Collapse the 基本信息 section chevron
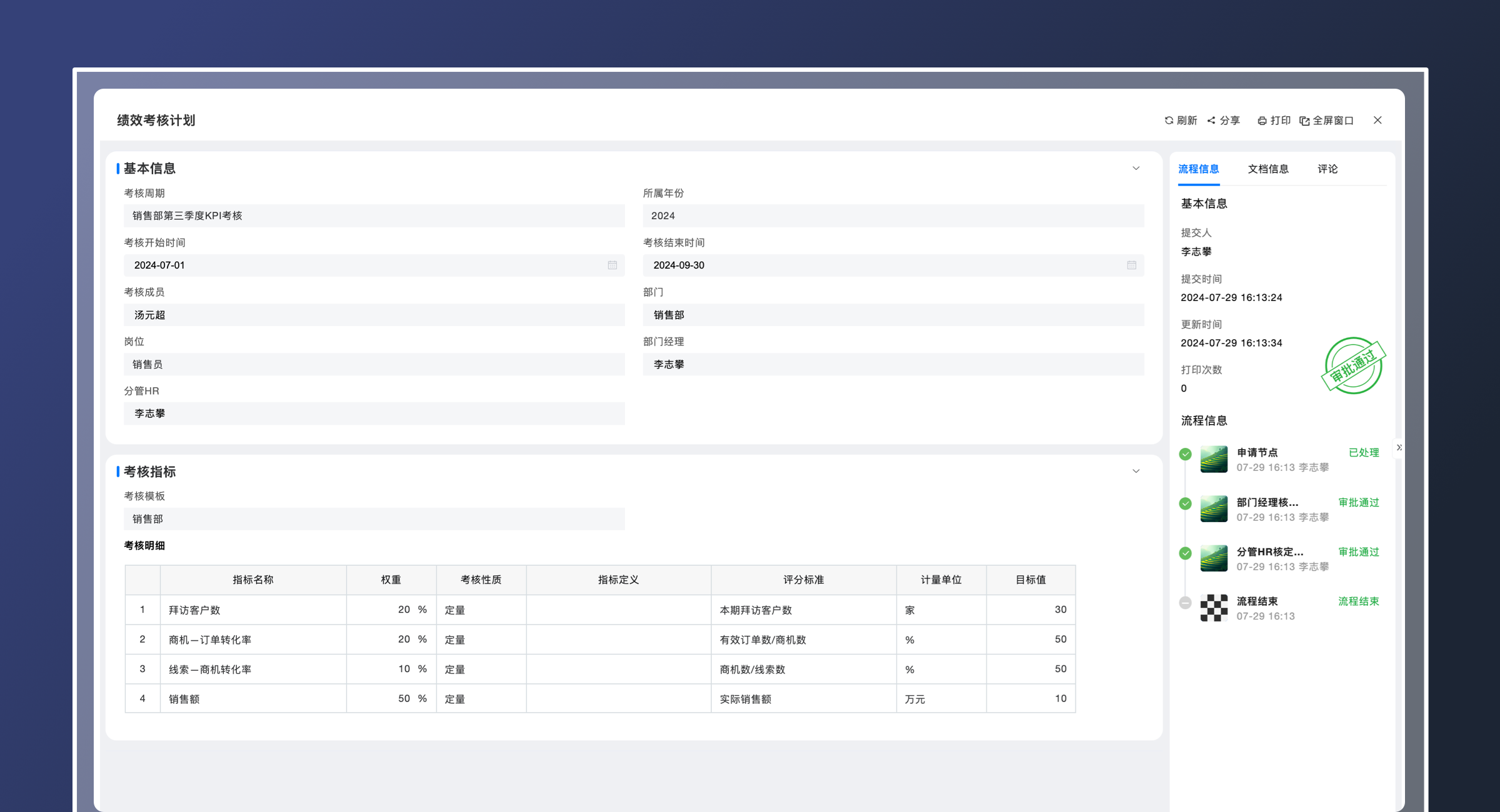 click(1136, 169)
